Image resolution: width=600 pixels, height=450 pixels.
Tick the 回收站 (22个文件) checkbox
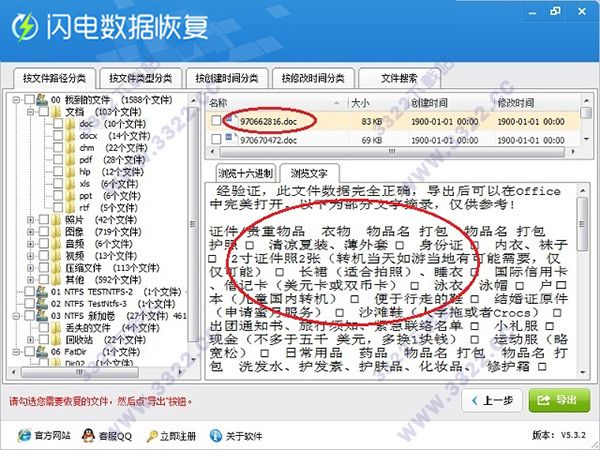[x=44, y=340]
